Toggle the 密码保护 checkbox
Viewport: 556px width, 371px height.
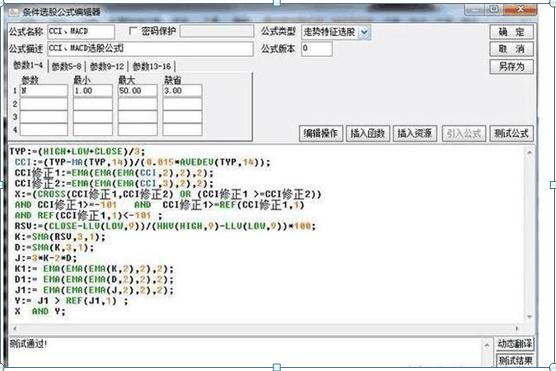coord(133,31)
